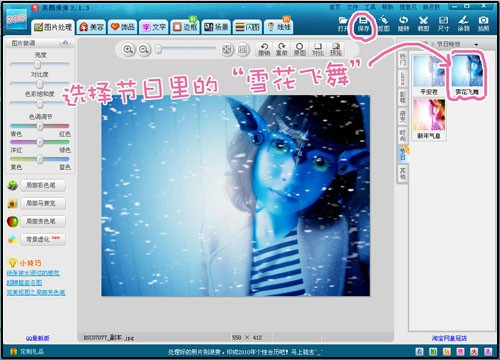Click the 背景虚化 button
Viewport: 500px width, 360px height.
43,239
